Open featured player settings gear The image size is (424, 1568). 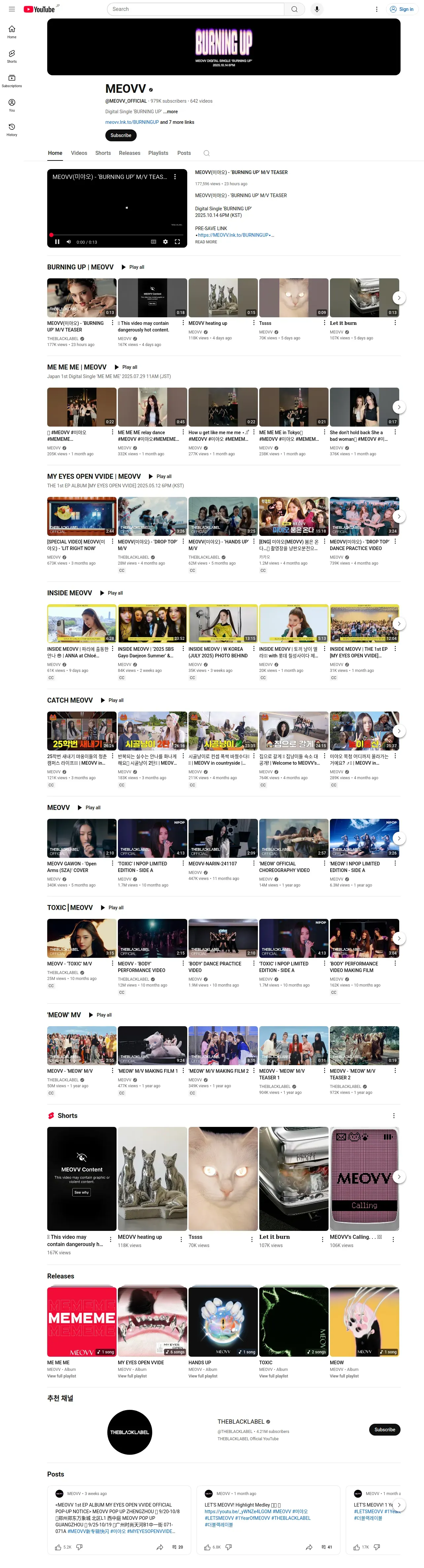(x=165, y=242)
